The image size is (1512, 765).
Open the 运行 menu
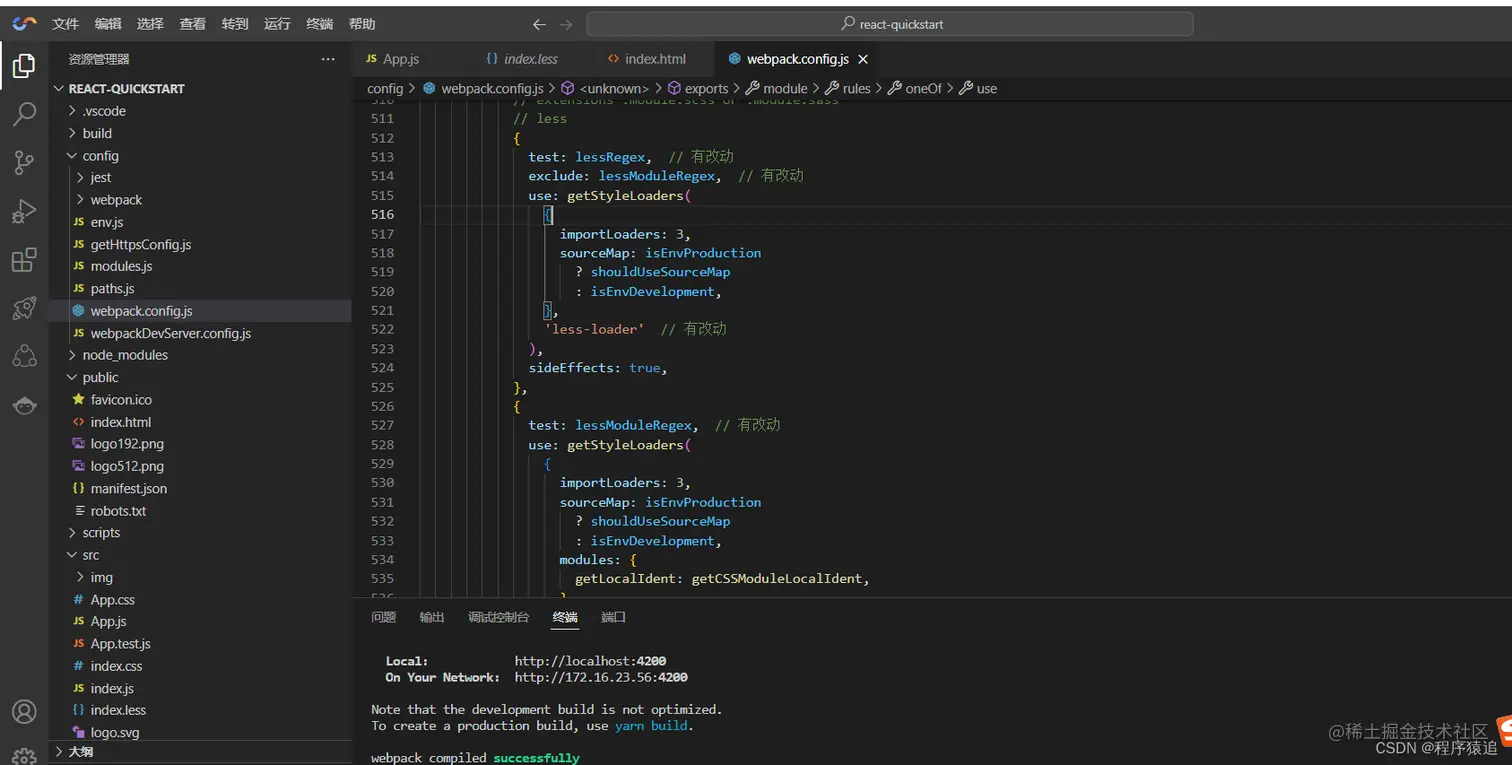(x=277, y=24)
